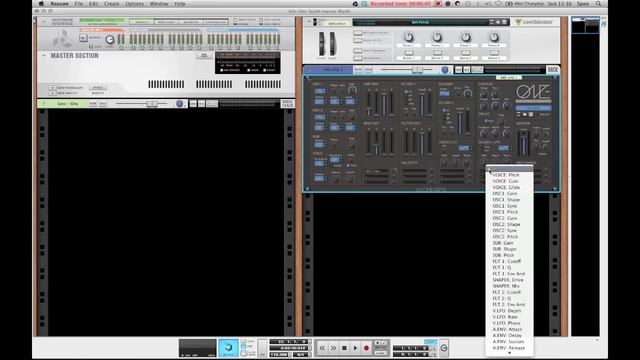Turn the Combinator Rotary 4 knob

[x=494, y=38]
